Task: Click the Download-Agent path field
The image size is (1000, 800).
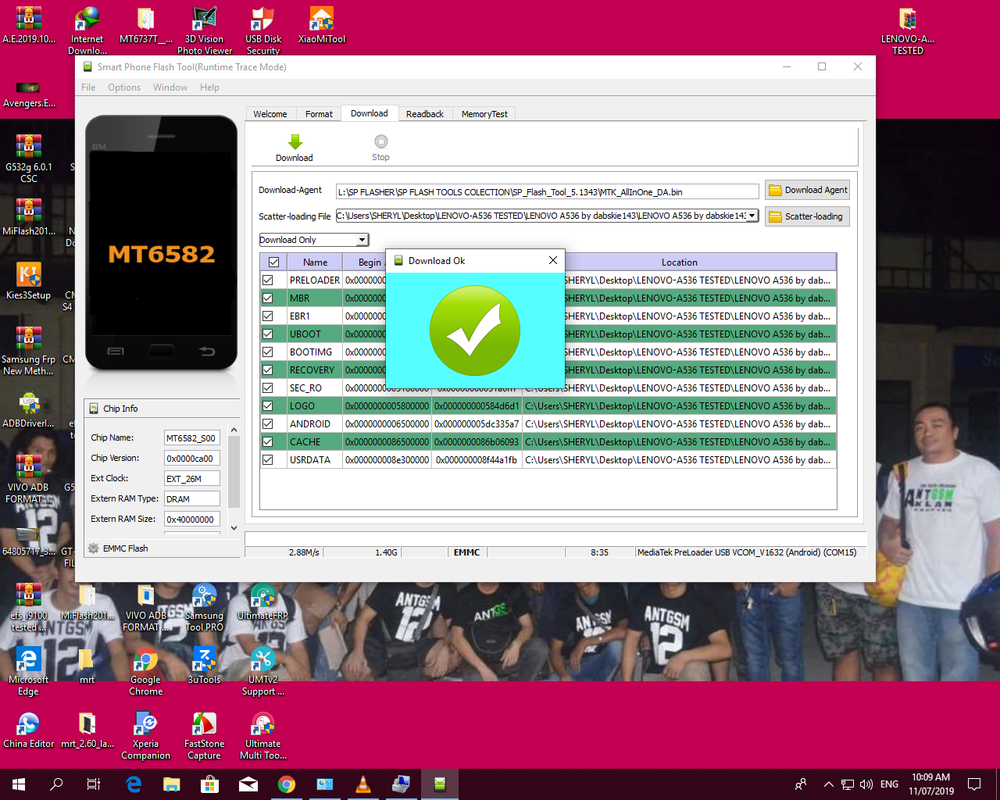Action: coord(547,191)
